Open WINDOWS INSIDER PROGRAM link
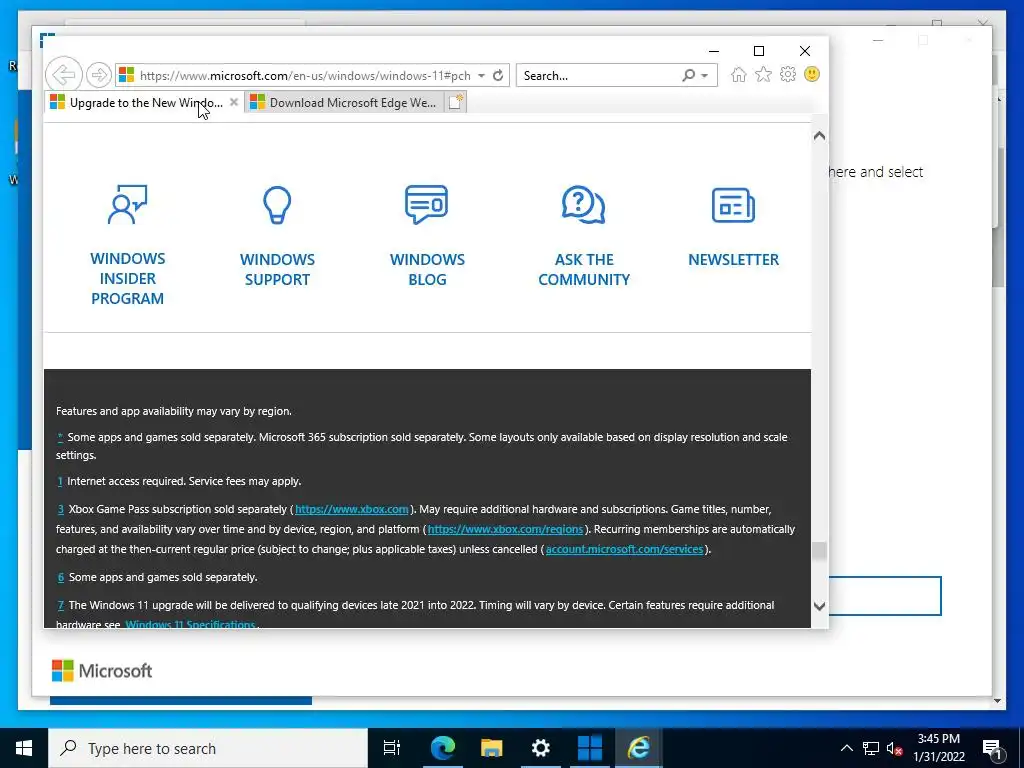The width and height of the screenshot is (1024, 768). click(127, 278)
